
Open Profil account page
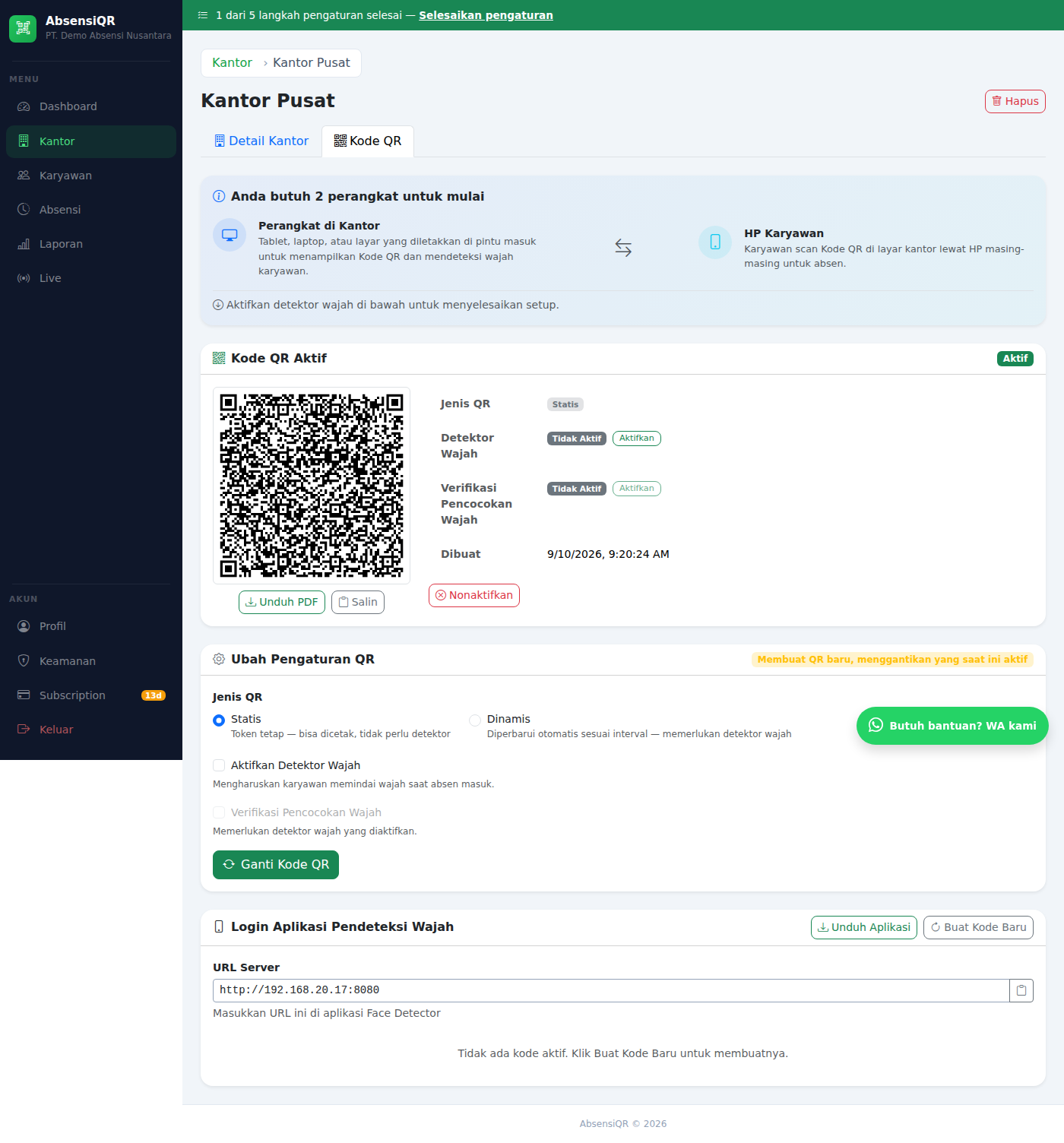coord(91,626)
